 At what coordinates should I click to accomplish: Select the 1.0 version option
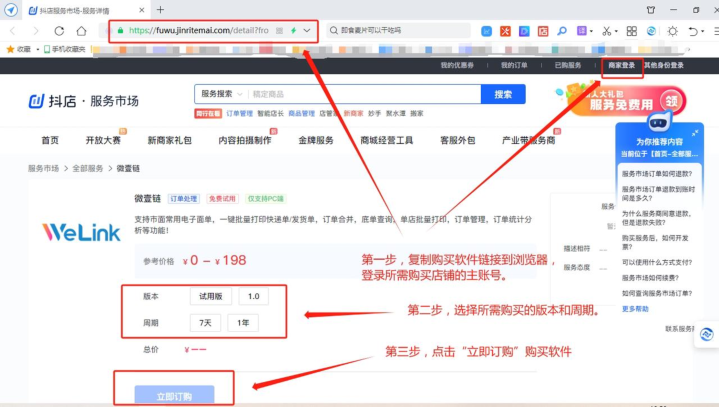[254, 296]
